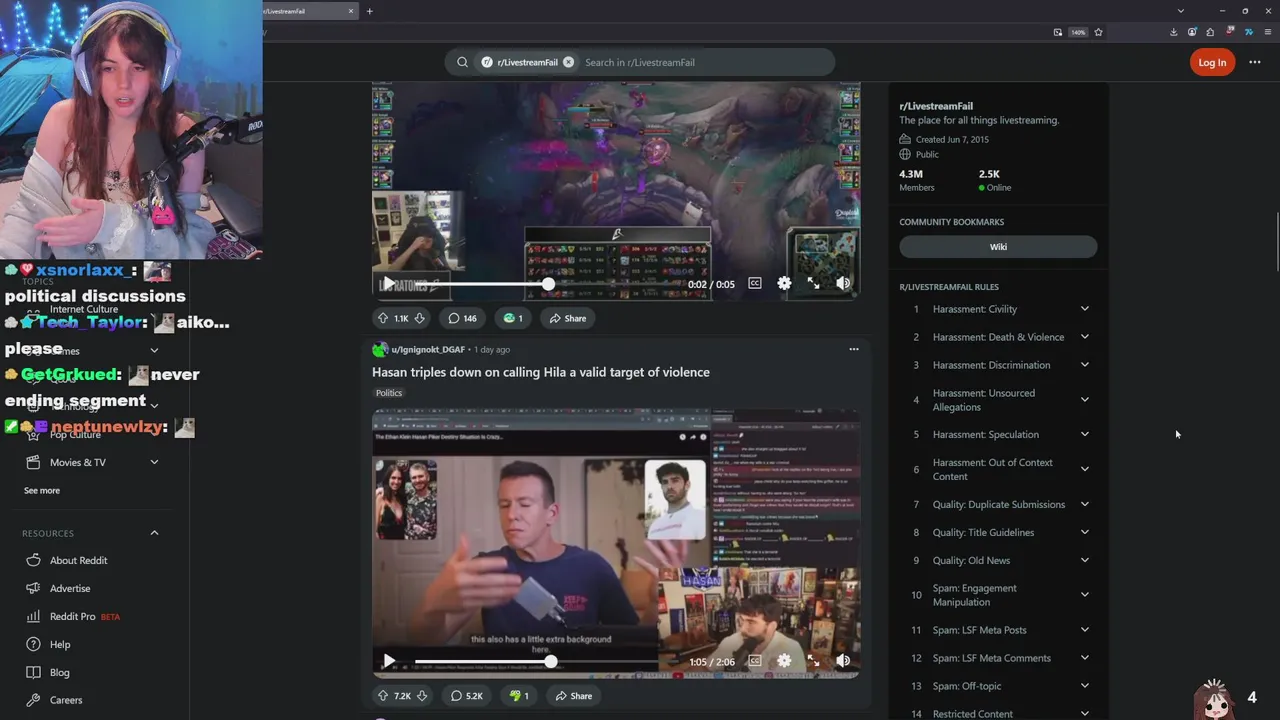Open the 5.2K comments on Hasan post
The image size is (1280, 720).
[x=467, y=696]
